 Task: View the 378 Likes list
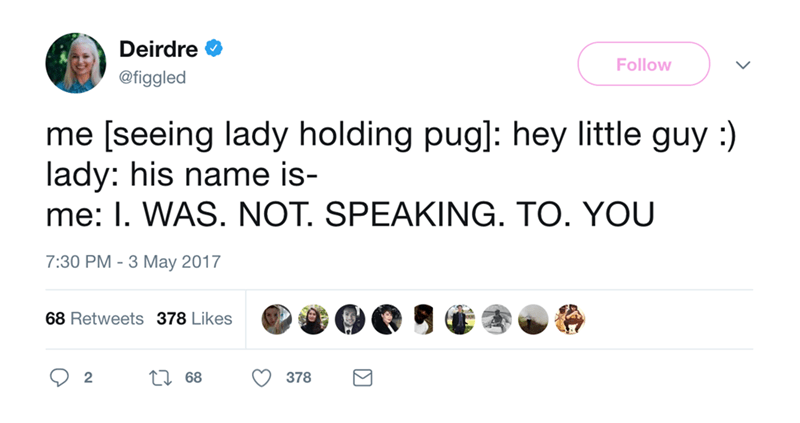click(x=194, y=319)
